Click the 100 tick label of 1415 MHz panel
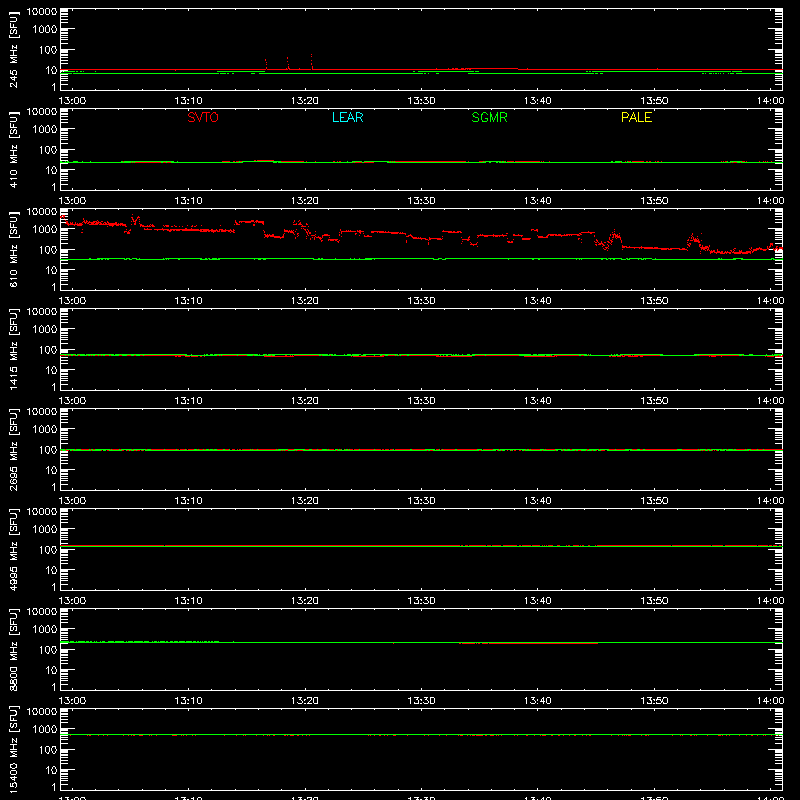Screen dimensions: 800x800 coord(48,349)
